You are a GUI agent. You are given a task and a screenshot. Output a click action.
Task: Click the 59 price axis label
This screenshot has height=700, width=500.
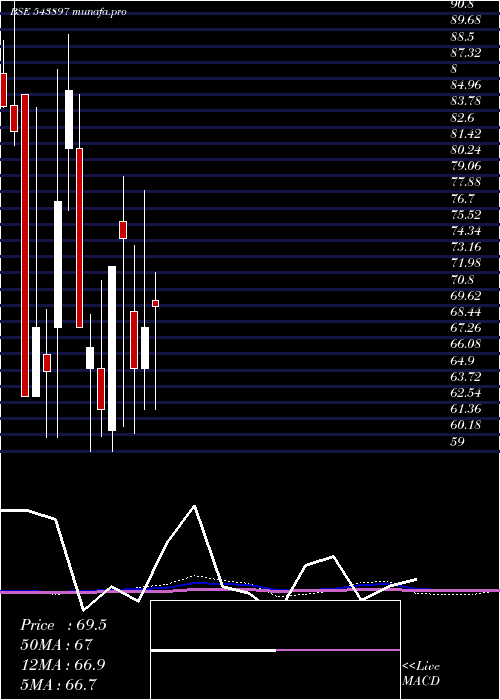pyautogui.click(x=458, y=441)
